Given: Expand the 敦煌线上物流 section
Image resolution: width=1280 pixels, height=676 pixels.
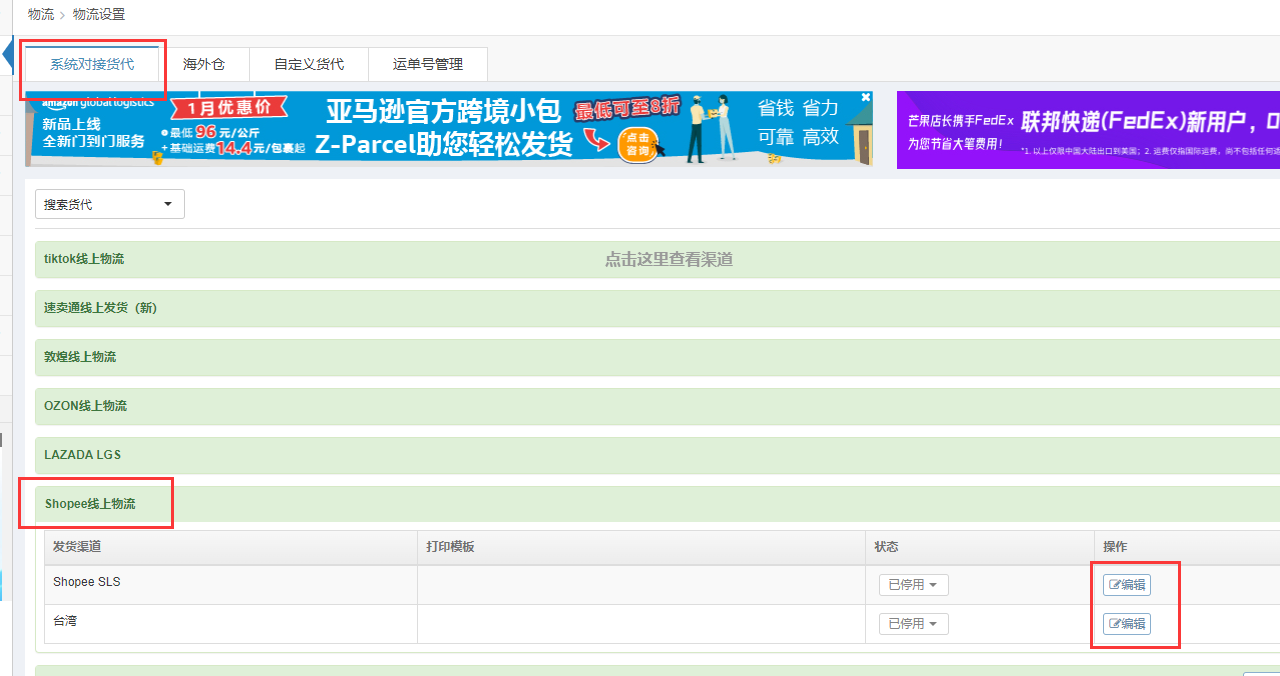Looking at the screenshot, I should click(x=658, y=357).
